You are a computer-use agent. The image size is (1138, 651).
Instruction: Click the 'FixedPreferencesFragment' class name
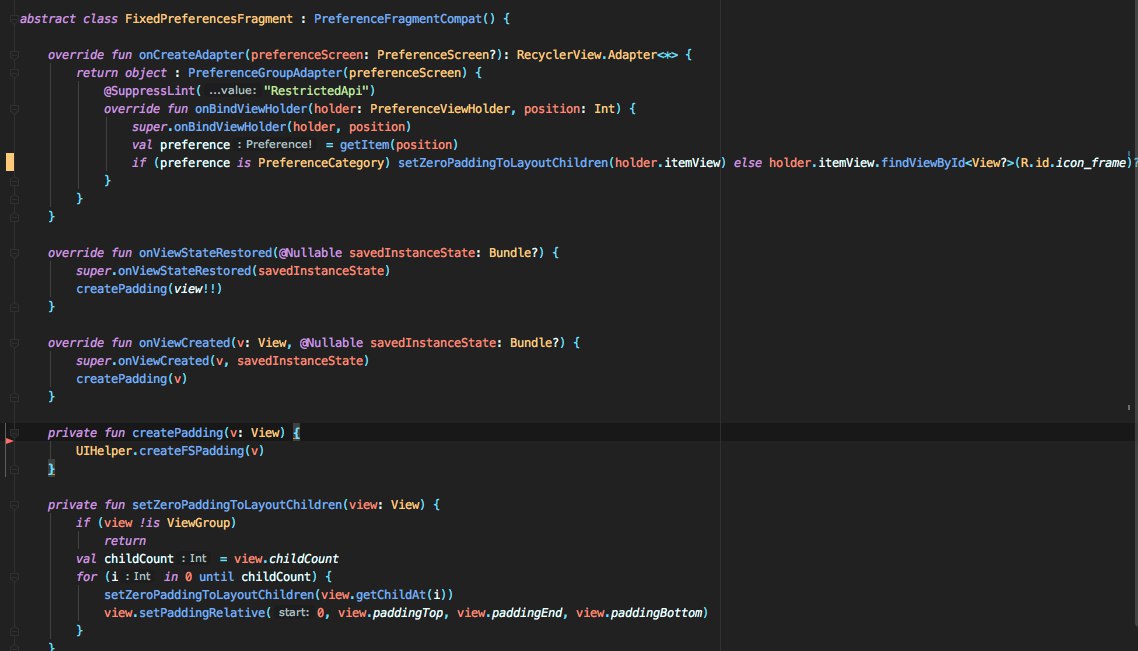pyautogui.click(x=208, y=19)
